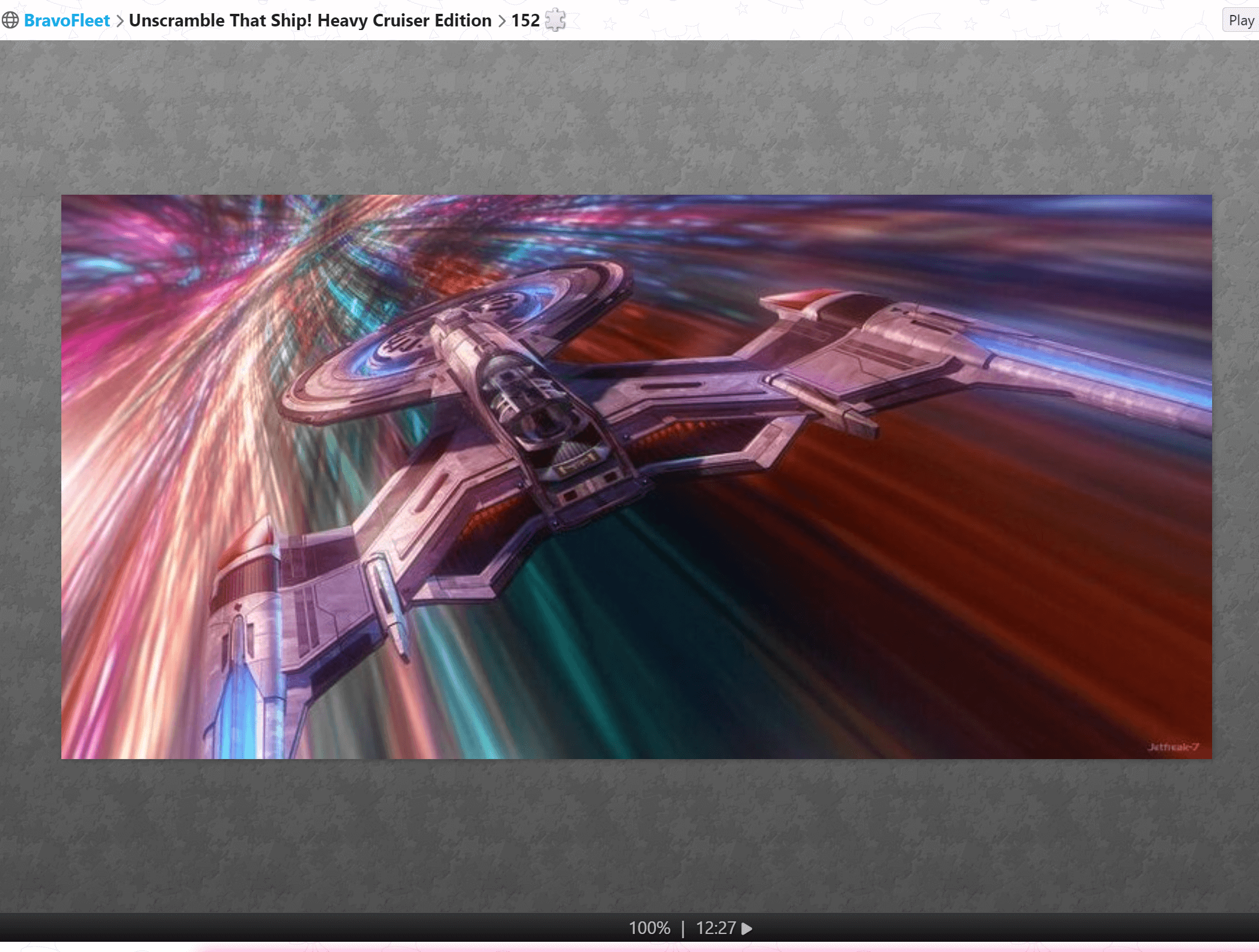Viewport: 1259px width, 952px height.
Task: Click the 100% completion indicator
Action: [649, 929]
